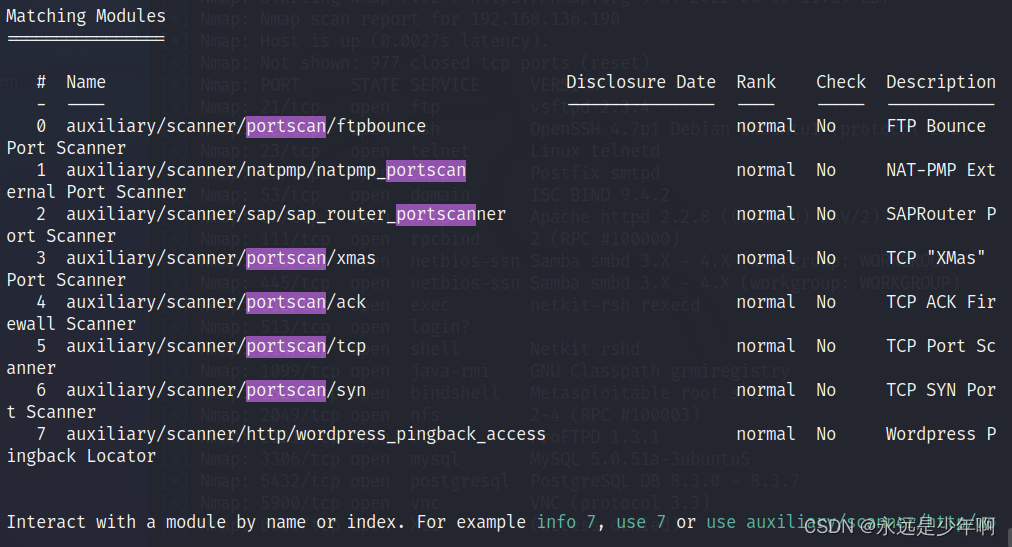
Task: Click 'No' check value in the portscan/tcp row
Action: pos(826,346)
